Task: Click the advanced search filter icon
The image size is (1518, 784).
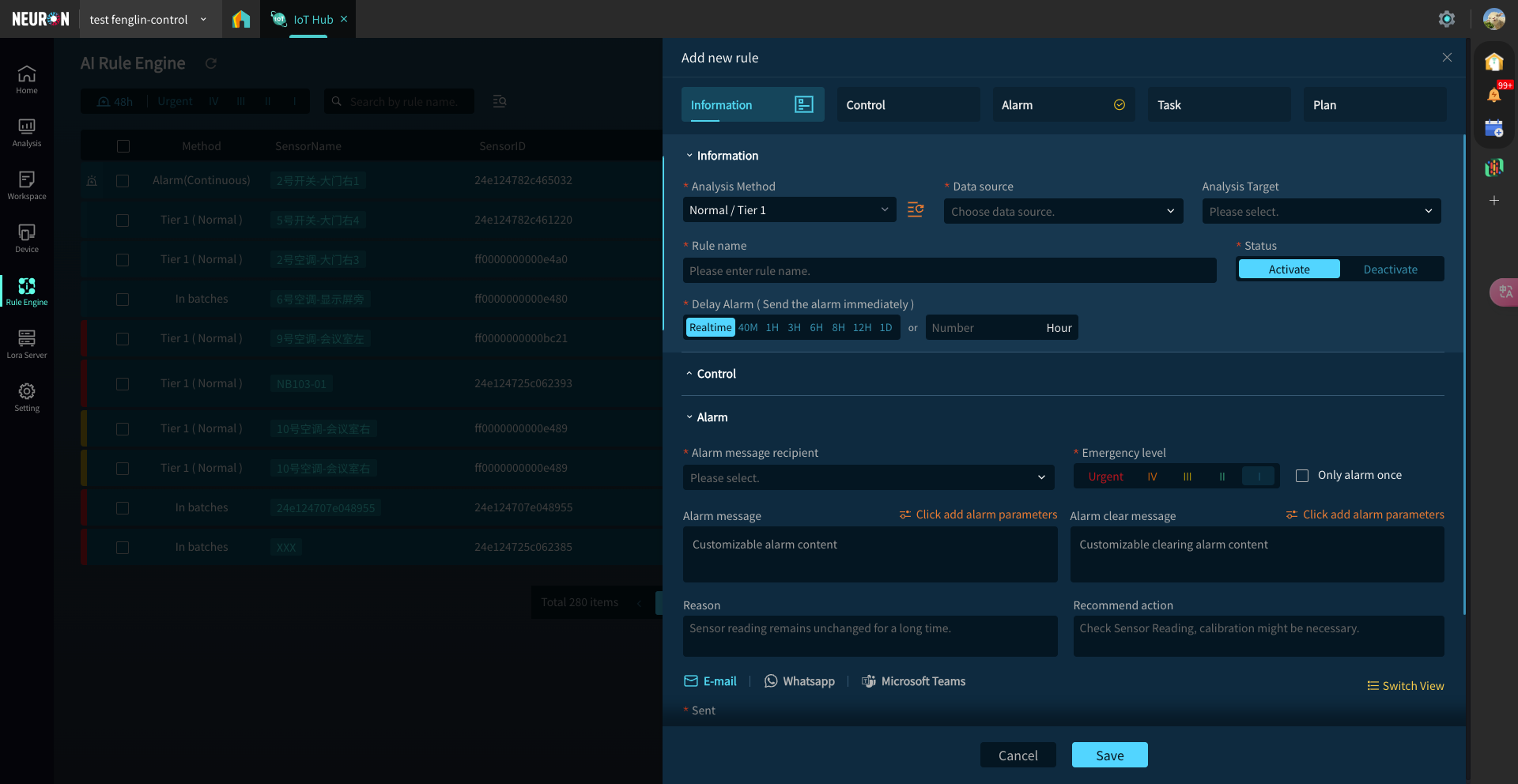Action: click(x=500, y=101)
